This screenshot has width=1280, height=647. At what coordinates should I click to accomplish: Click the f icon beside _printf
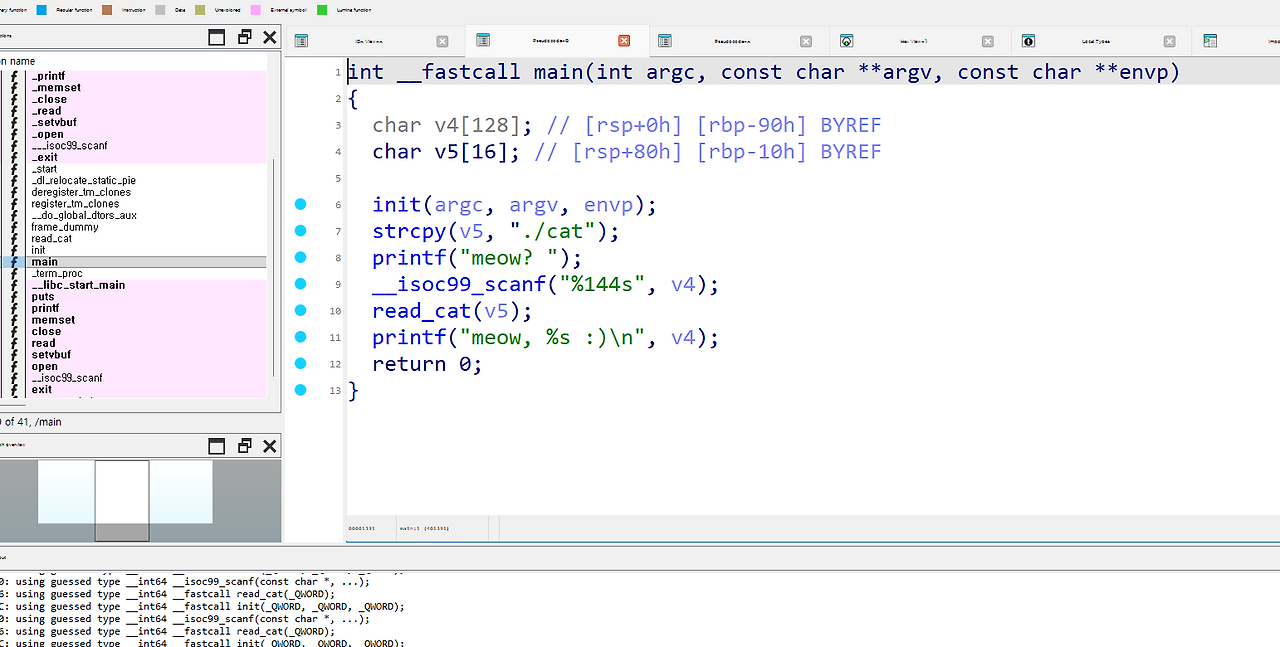14,76
